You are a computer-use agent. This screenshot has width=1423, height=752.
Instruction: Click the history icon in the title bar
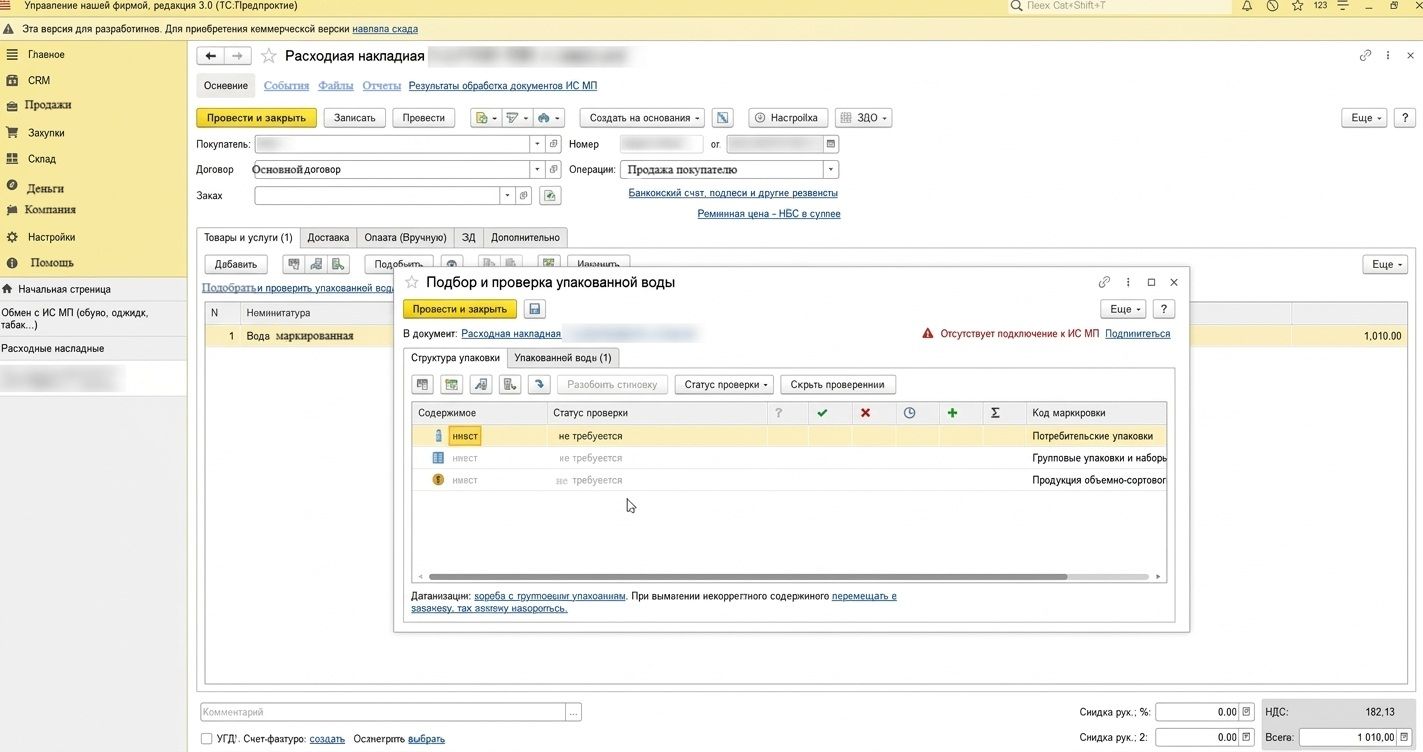click(1272, 6)
